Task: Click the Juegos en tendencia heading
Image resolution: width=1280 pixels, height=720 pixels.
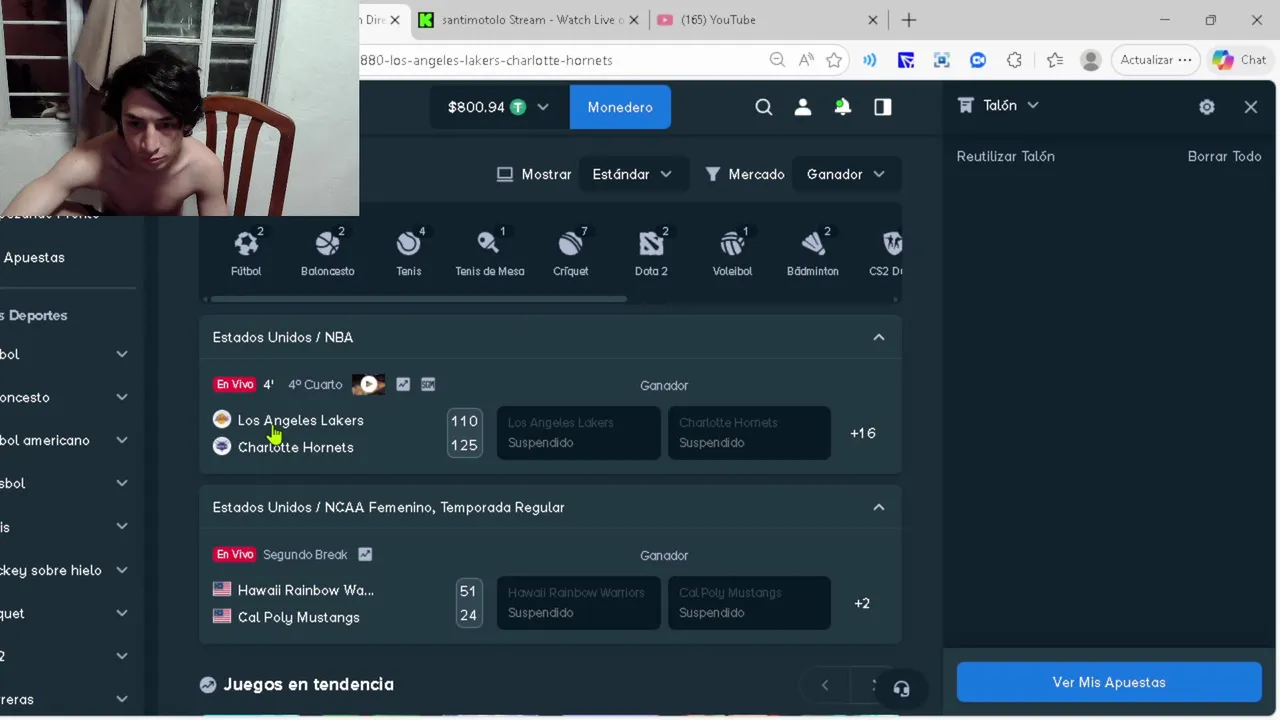Action: (x=309, y=684)
